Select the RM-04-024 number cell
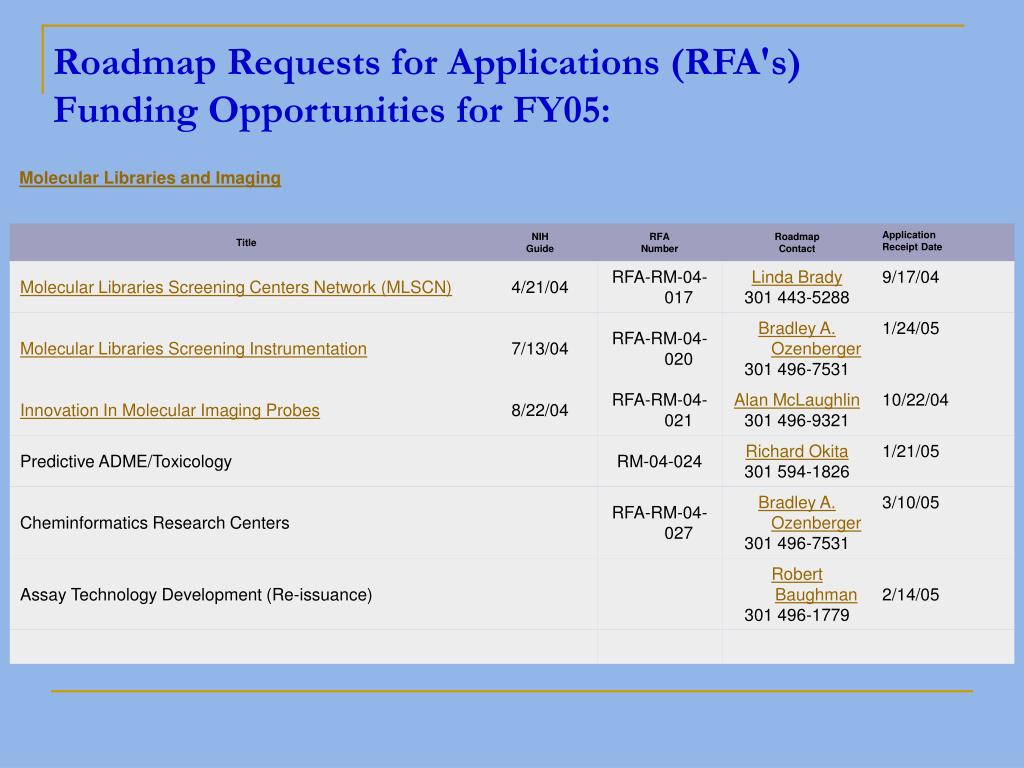Screen dimensions: 1024x768 [660, 462]
